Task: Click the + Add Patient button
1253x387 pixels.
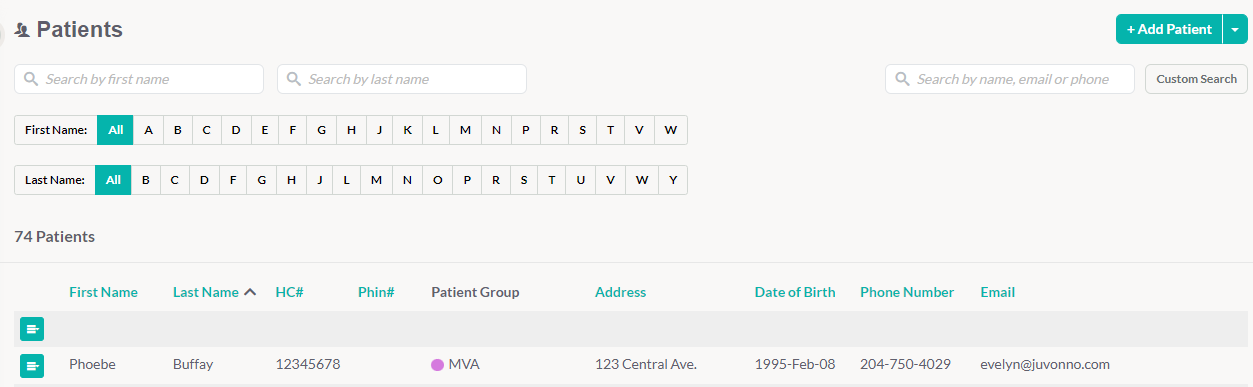Action: [x=1169, y=30]
